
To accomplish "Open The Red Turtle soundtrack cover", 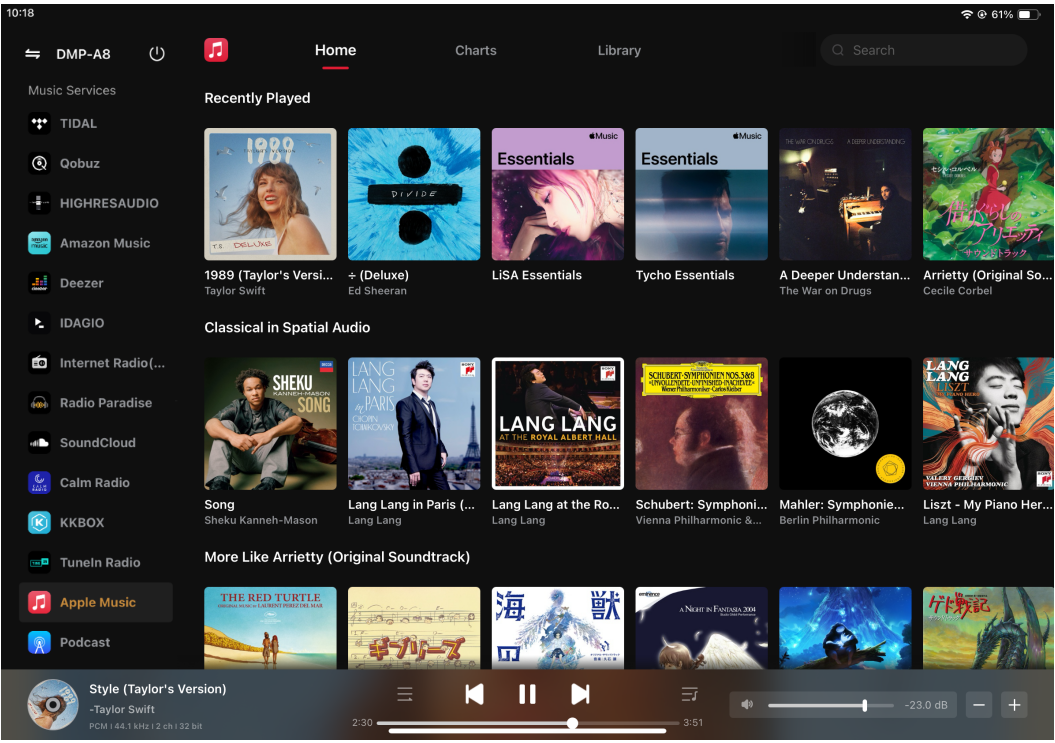I will 270,628.
